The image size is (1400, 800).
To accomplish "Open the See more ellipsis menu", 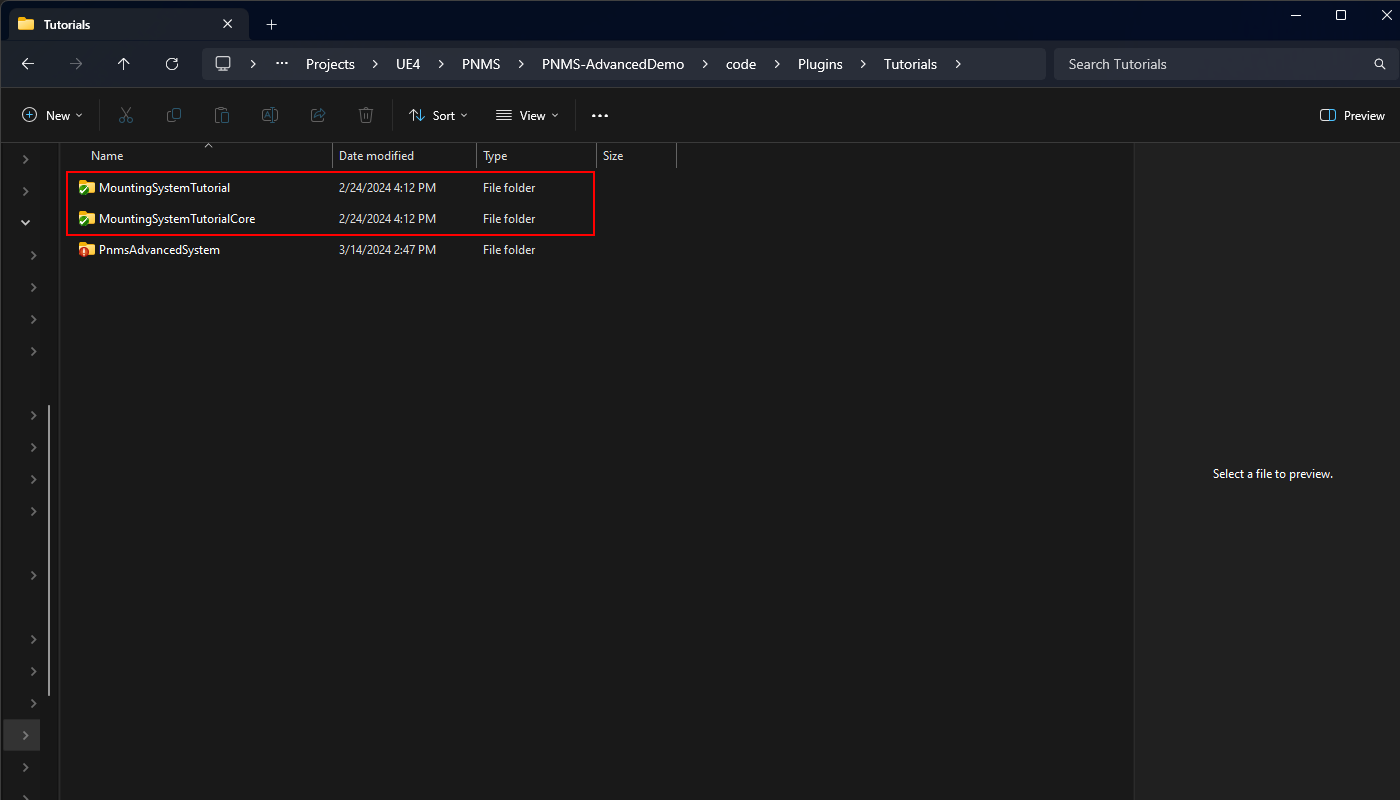I will tap(600, 116).
